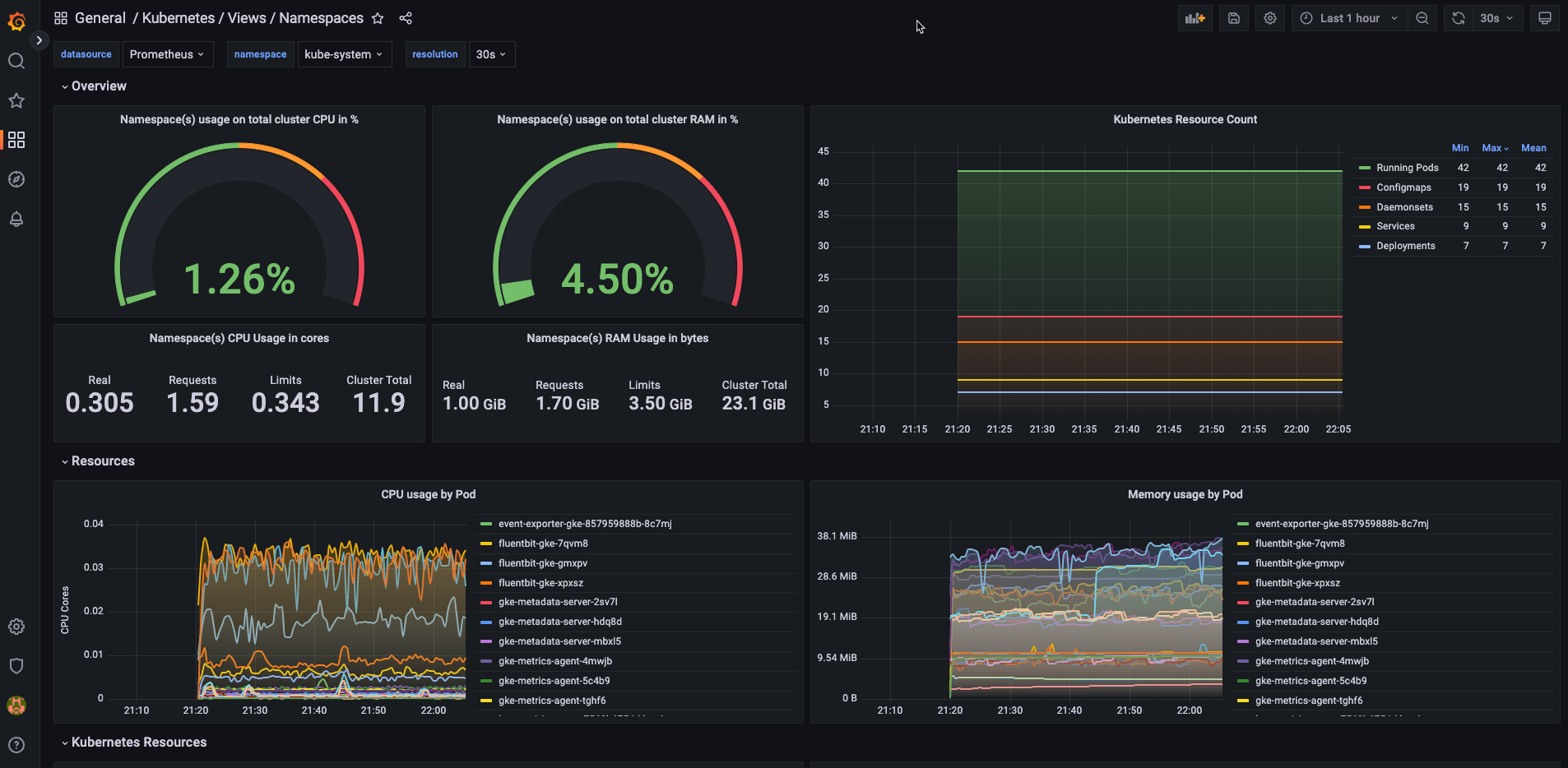Open the CPU Usage in cores panel title menu
The height and width of the screenshot is (768, 1568).
pos(239,338)
